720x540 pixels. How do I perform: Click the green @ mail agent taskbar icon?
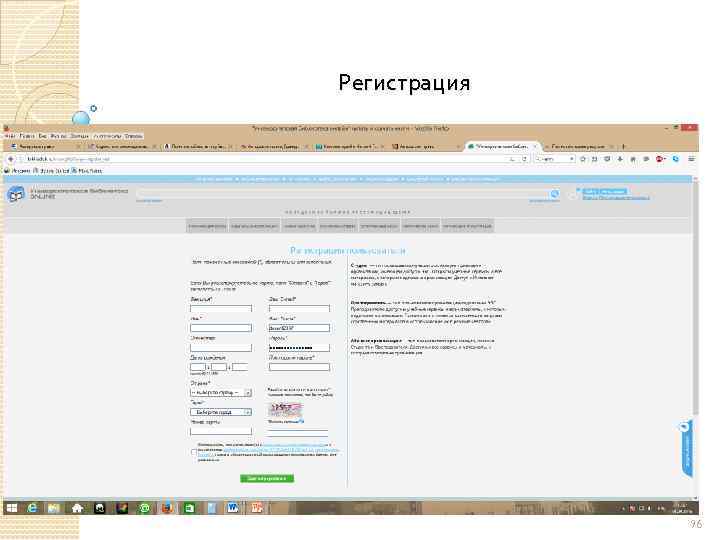coord(144,508)
